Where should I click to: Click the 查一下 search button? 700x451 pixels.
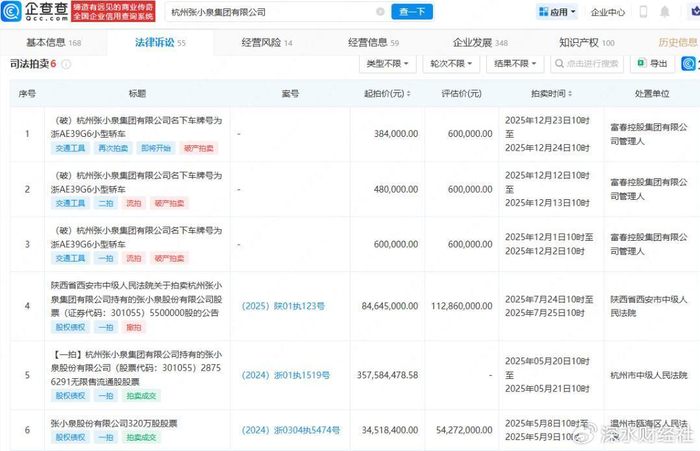click(x=412, y=12)
